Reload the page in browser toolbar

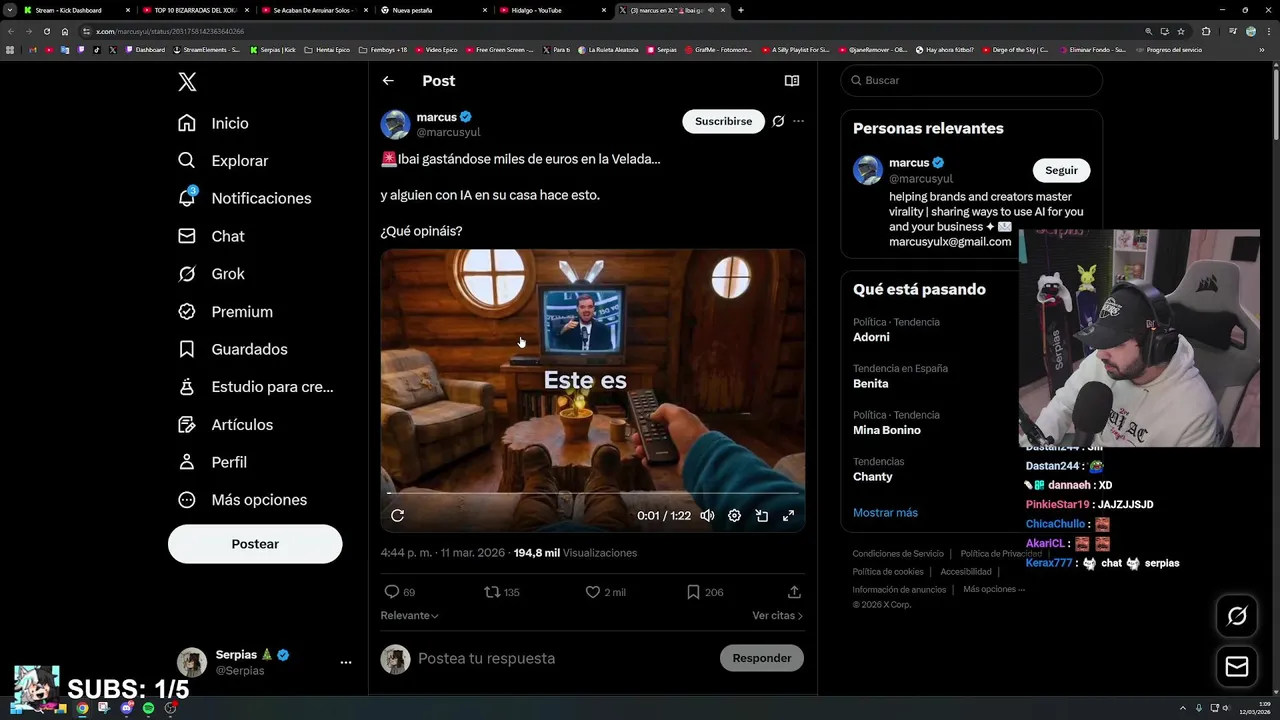46,31
